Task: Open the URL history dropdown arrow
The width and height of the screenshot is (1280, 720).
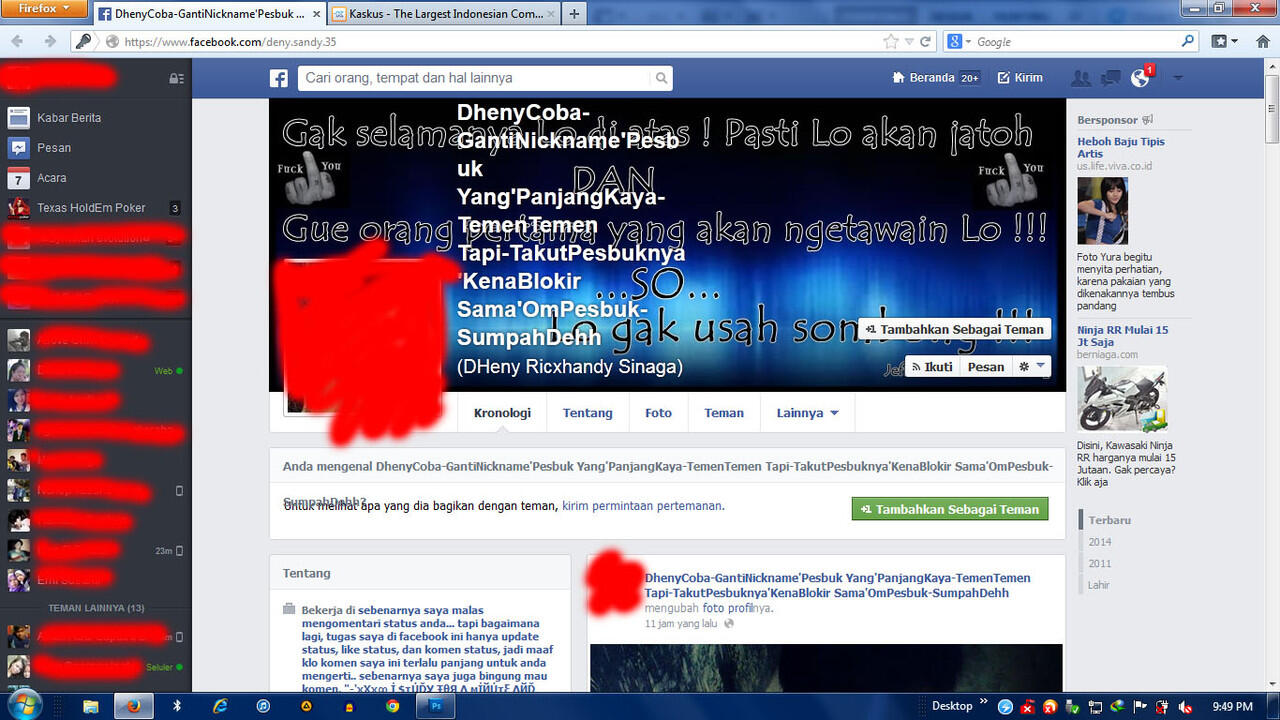Action: [x=909, y=41]
